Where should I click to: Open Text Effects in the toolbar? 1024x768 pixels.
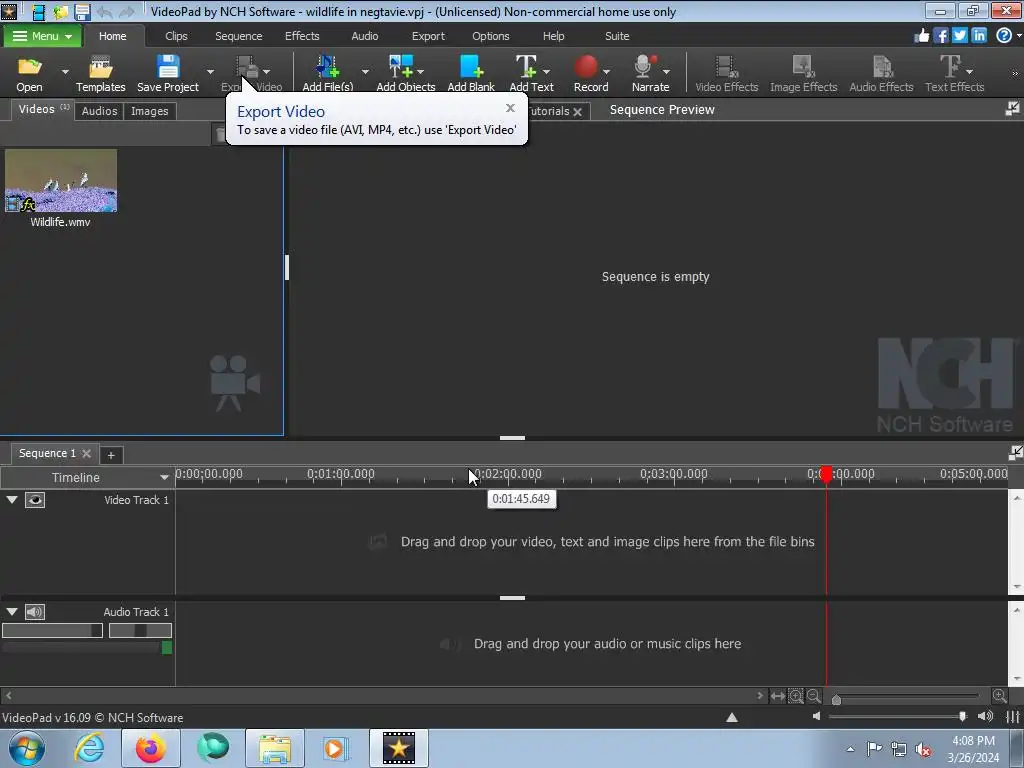point(954,73)
